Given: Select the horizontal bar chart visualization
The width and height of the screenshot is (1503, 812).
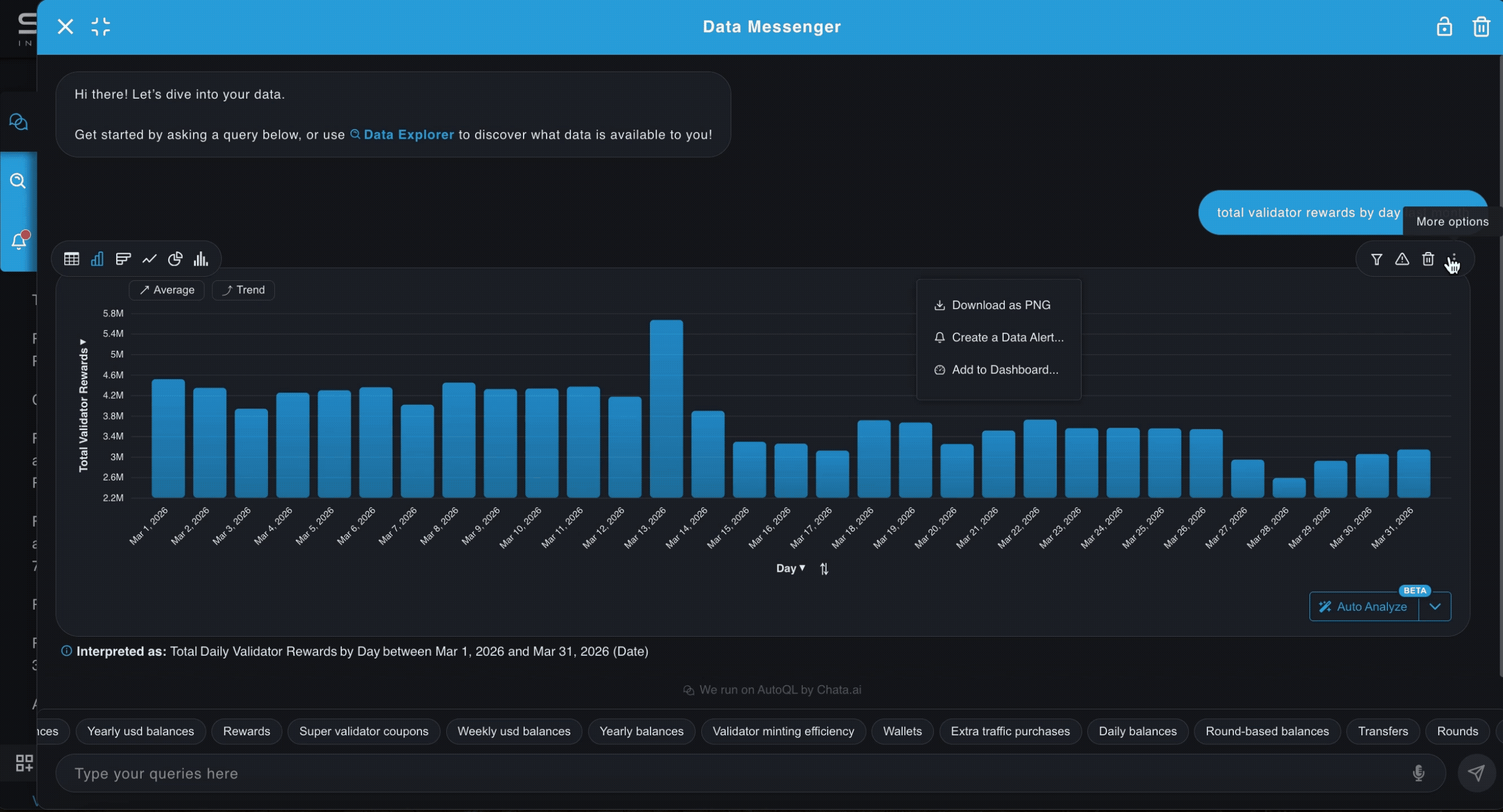Looking at the screenshot, I should (x=123, y=258).
